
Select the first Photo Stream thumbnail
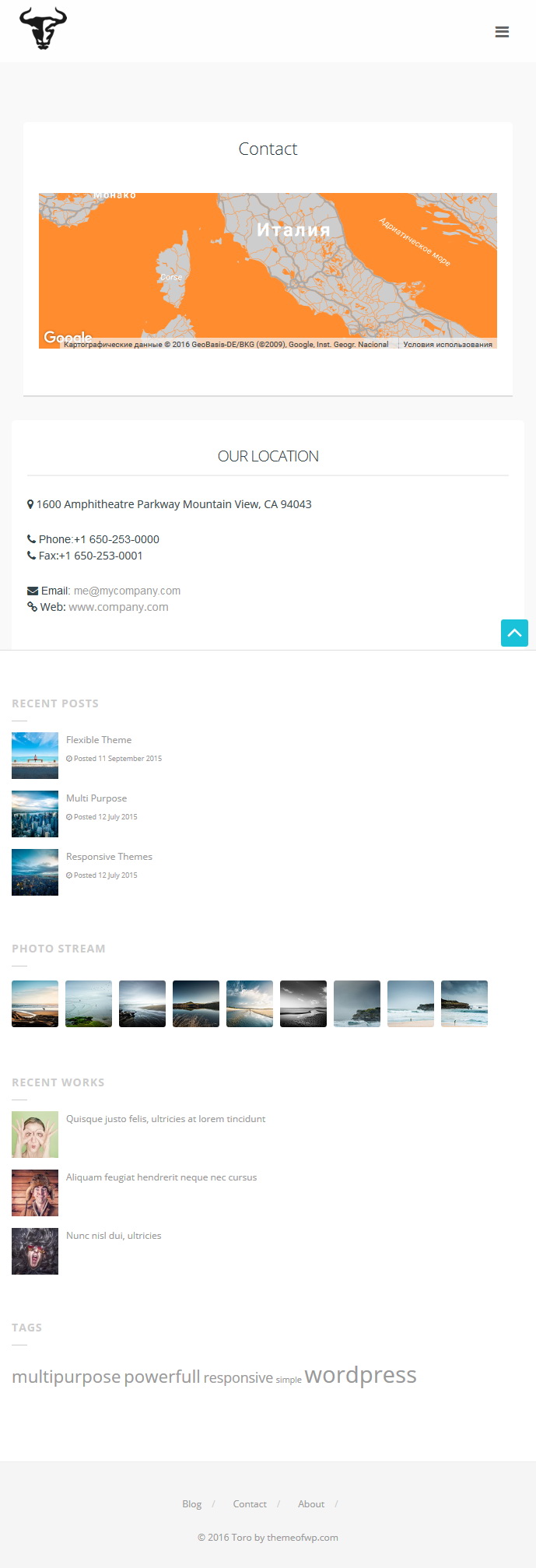(x=35, y=1004)
